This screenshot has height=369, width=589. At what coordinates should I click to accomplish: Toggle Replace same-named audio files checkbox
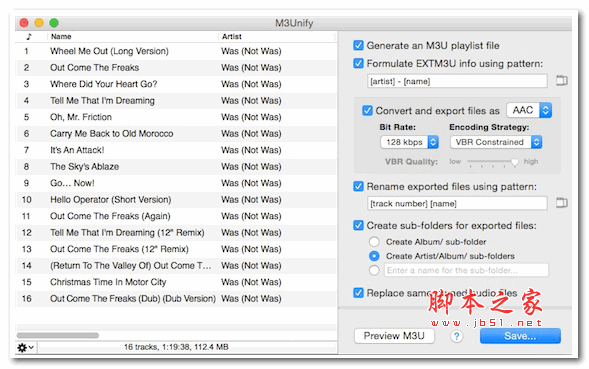coord(358,293)
